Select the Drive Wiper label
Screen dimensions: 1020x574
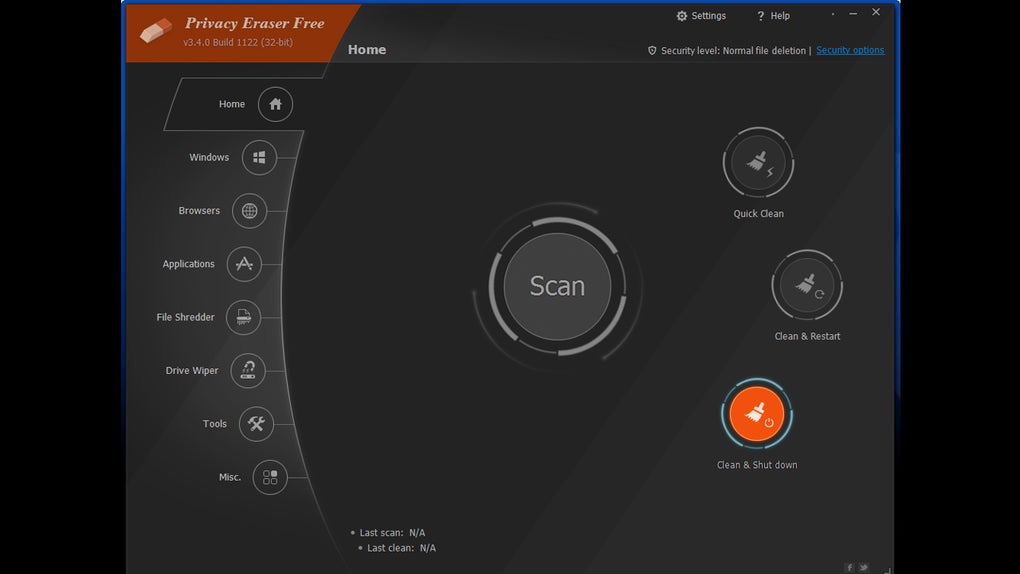click(192, 370)
